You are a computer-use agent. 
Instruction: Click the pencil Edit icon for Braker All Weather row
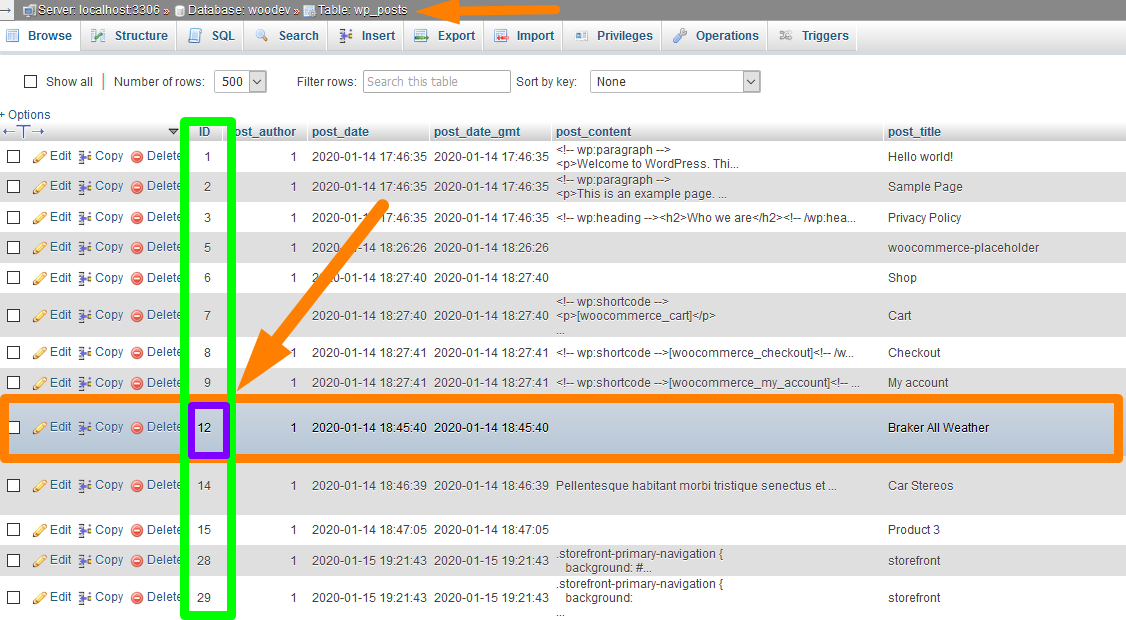pyautogui.click(x=40, y=428)
